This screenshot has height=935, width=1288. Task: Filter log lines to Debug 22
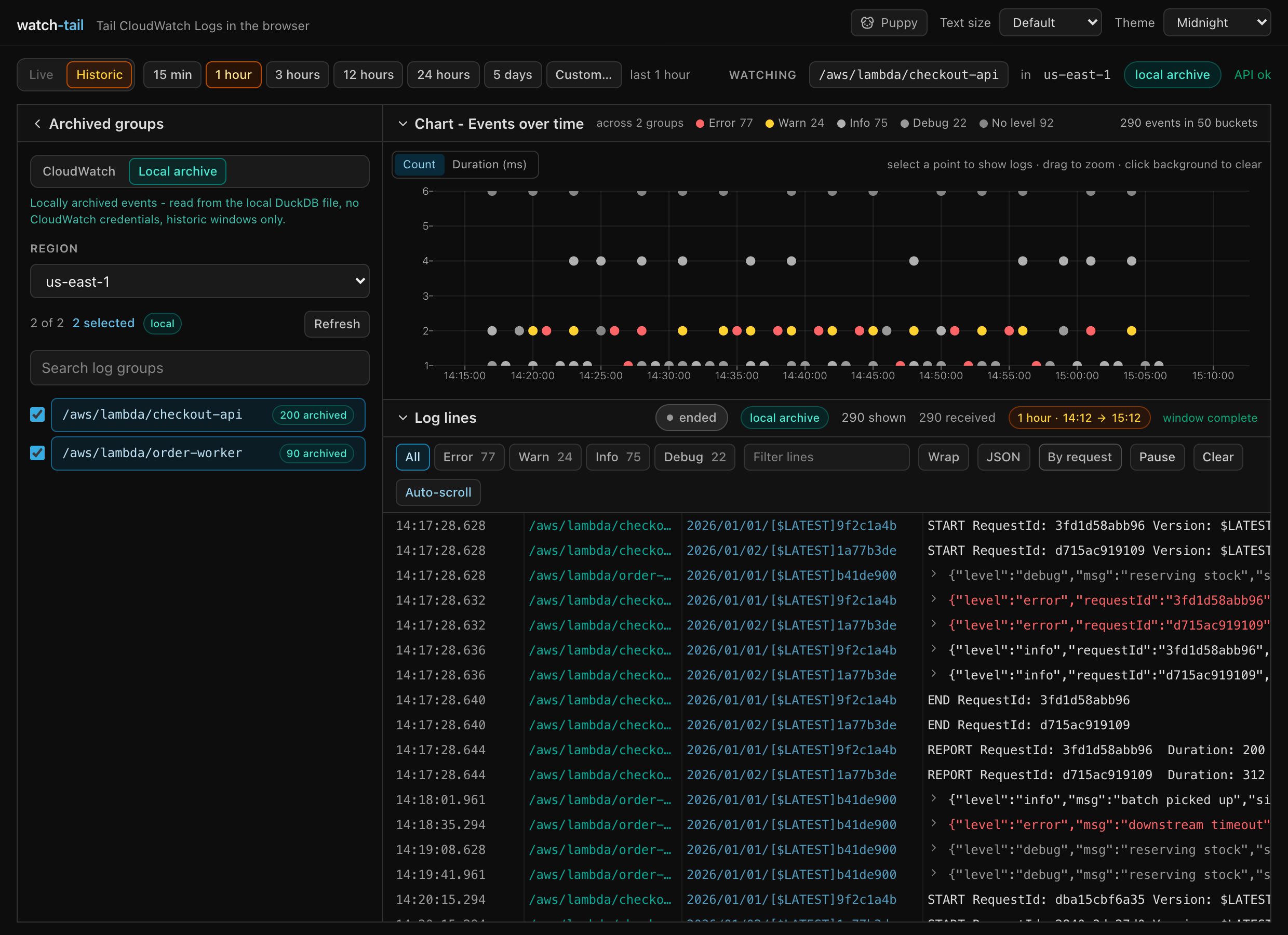click(694, 457)
